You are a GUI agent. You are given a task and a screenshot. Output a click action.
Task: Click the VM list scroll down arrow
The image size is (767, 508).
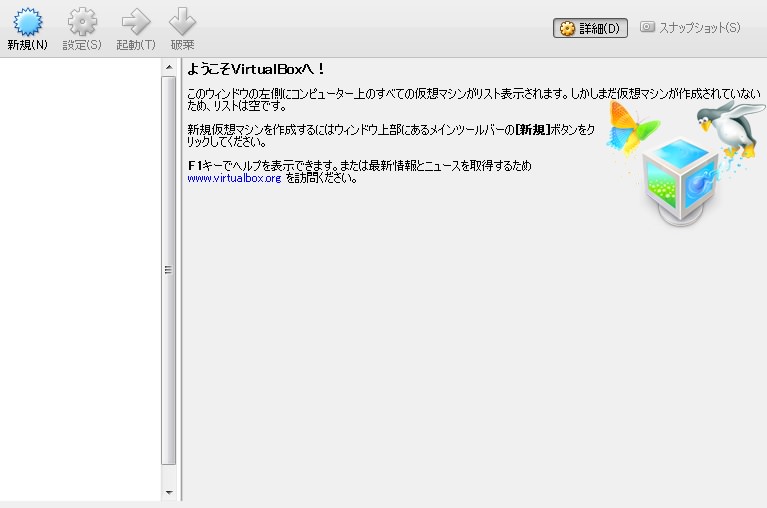pyautogui.click(x=169, y=492)
